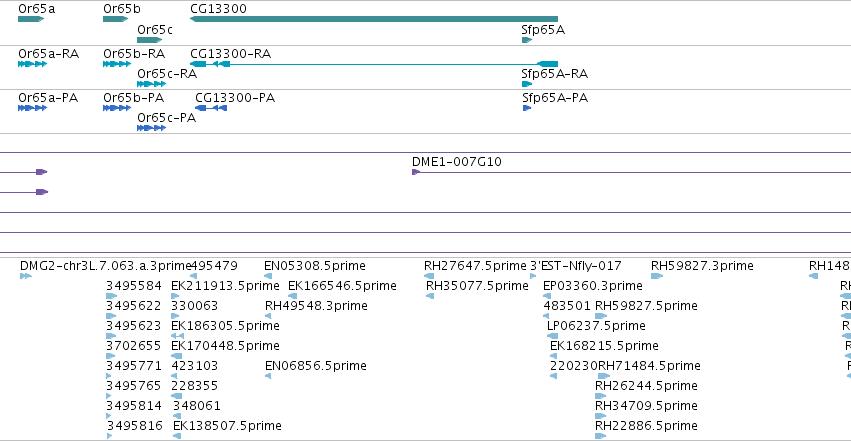The image size is (851, 441).
Task: Select EST 3495584
Action: [x=111, y=296]
